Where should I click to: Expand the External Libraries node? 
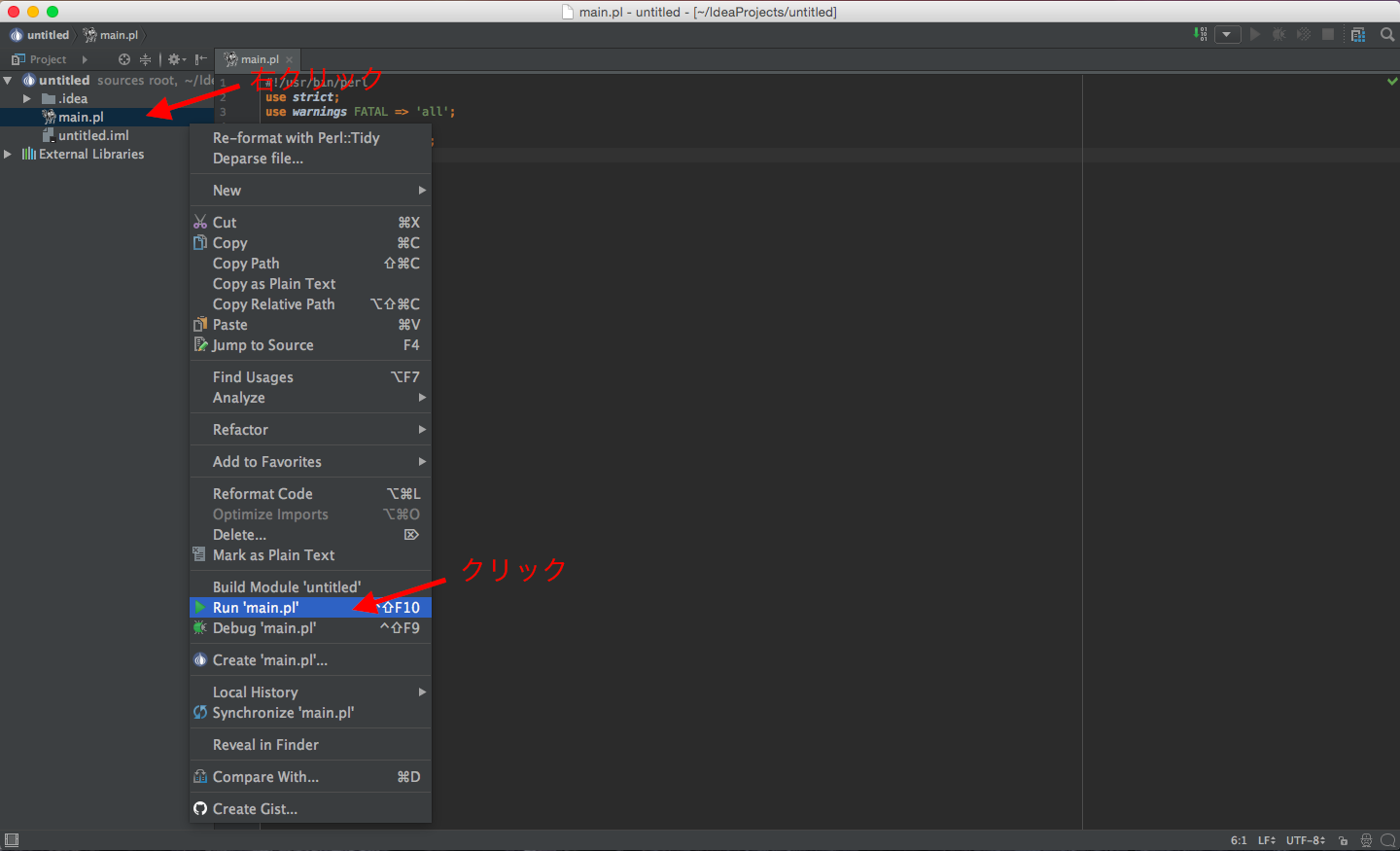(8, 154)
